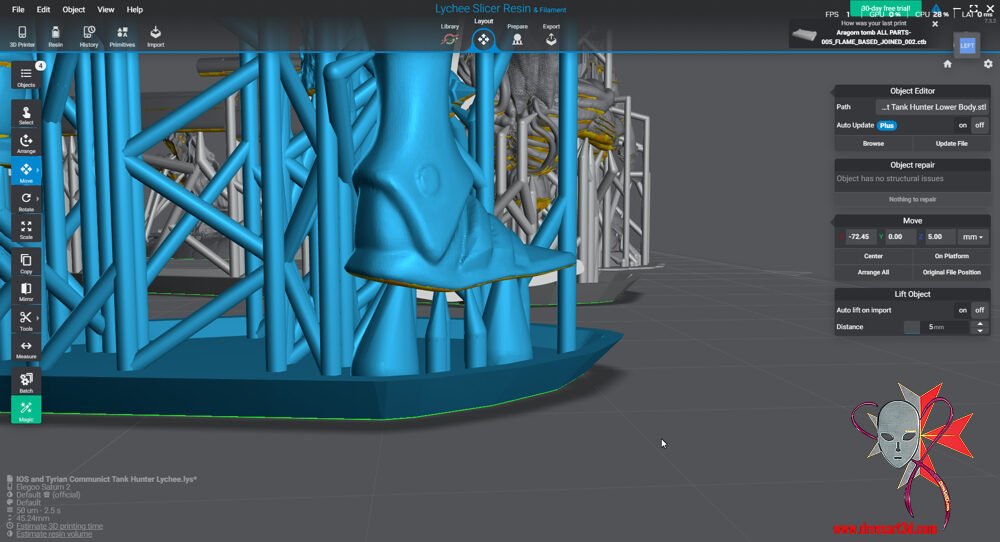
Task: Click the Nothing to repair button
Action: tap(912, 200)
